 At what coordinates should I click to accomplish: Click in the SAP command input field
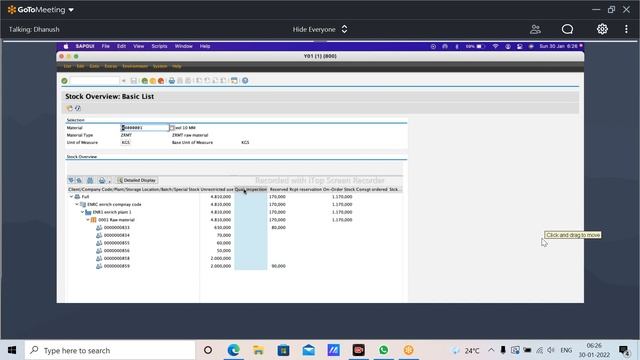pos(95,81)
